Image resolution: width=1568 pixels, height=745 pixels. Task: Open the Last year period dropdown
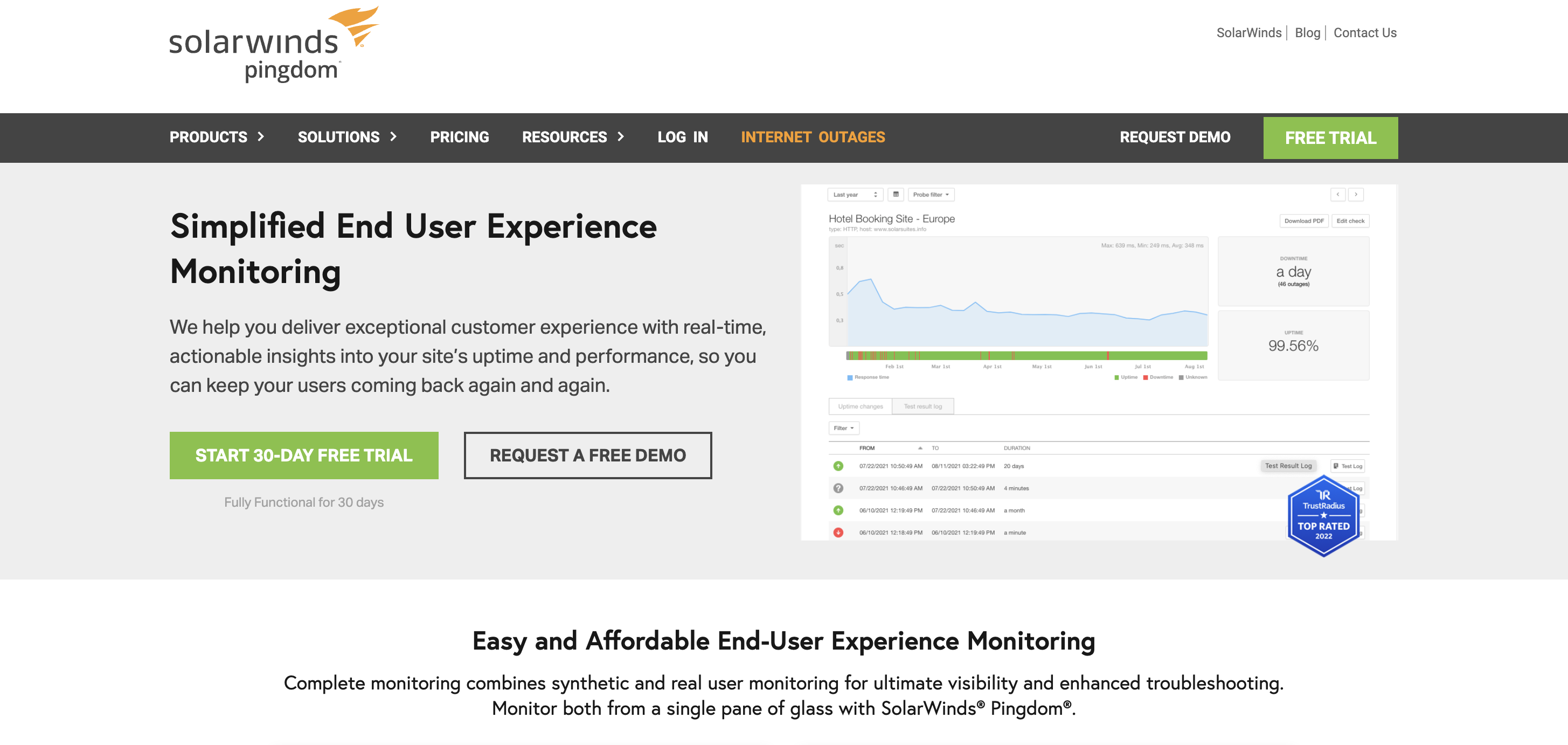[855, 194]
